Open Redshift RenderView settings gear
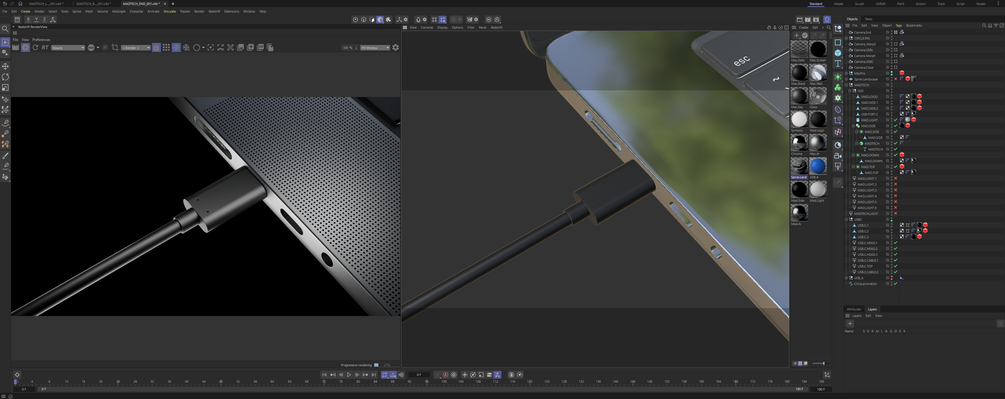 395,47
